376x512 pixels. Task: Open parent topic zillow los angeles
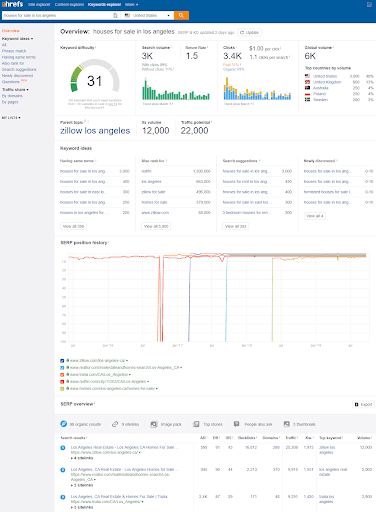click(x=95, y=131)
